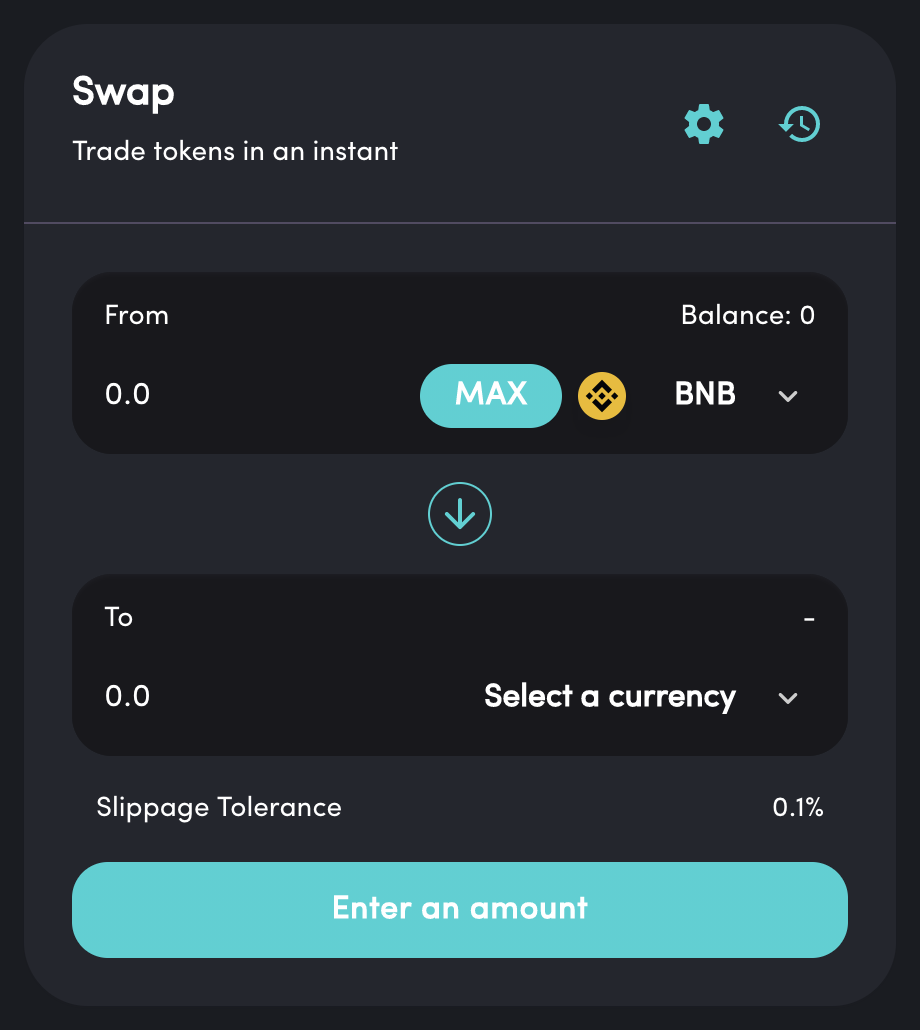The image size is (920, 1030).
Task: Flip tokens with the circled down arrow
Action: click(x=460, y=514)
